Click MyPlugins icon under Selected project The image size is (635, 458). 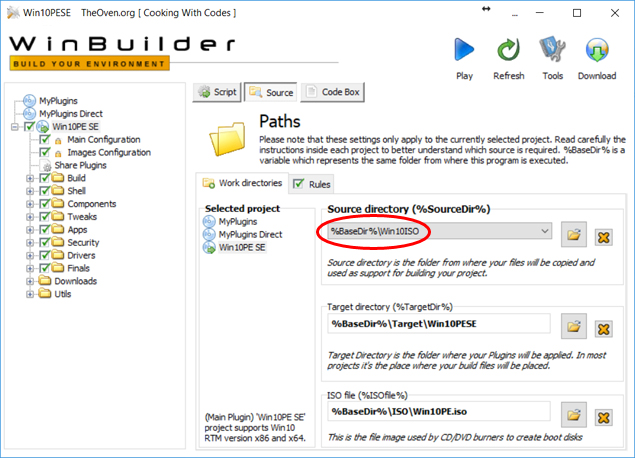(209, 222)
